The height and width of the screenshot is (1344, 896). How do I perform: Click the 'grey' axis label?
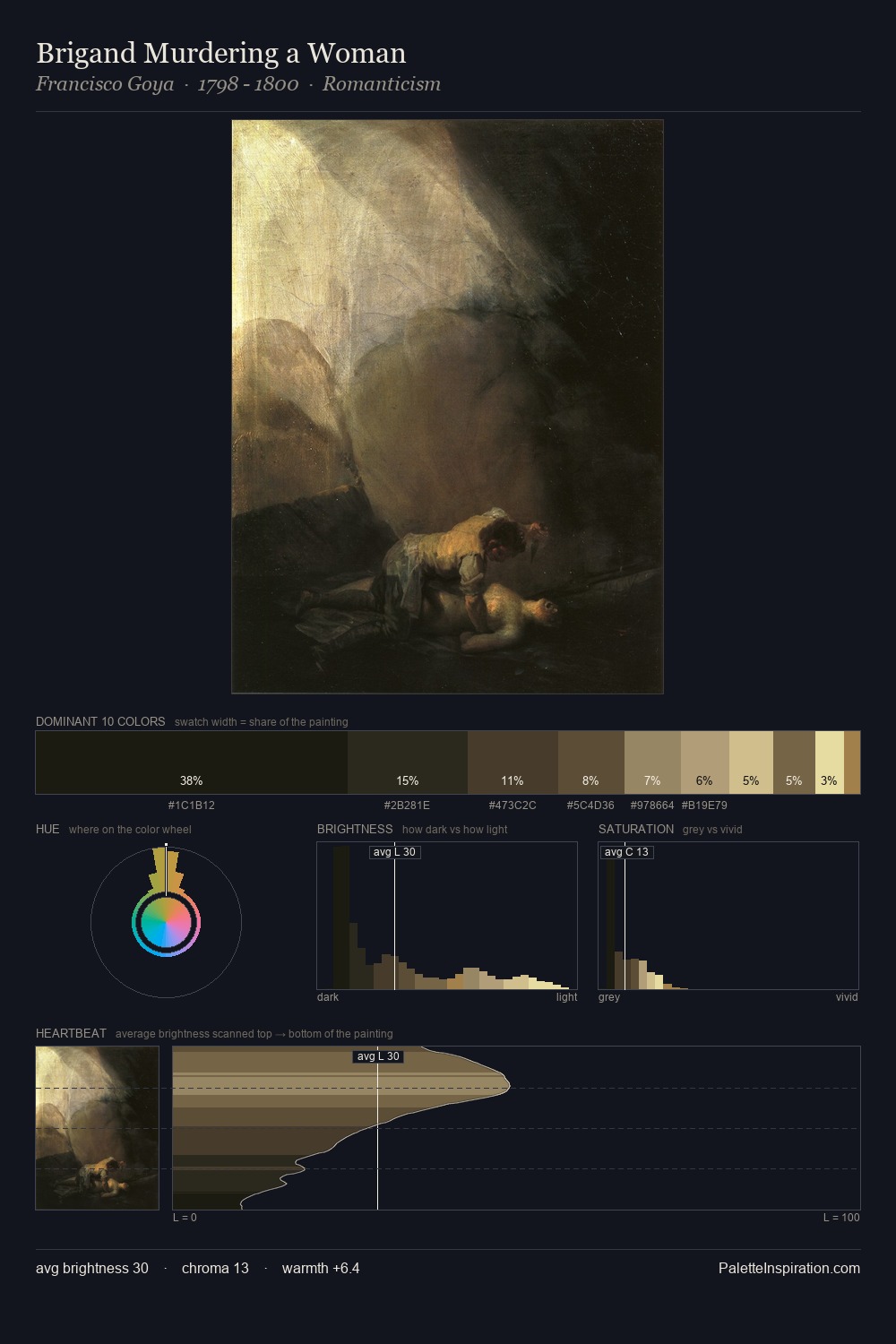(x=609, y=997)
